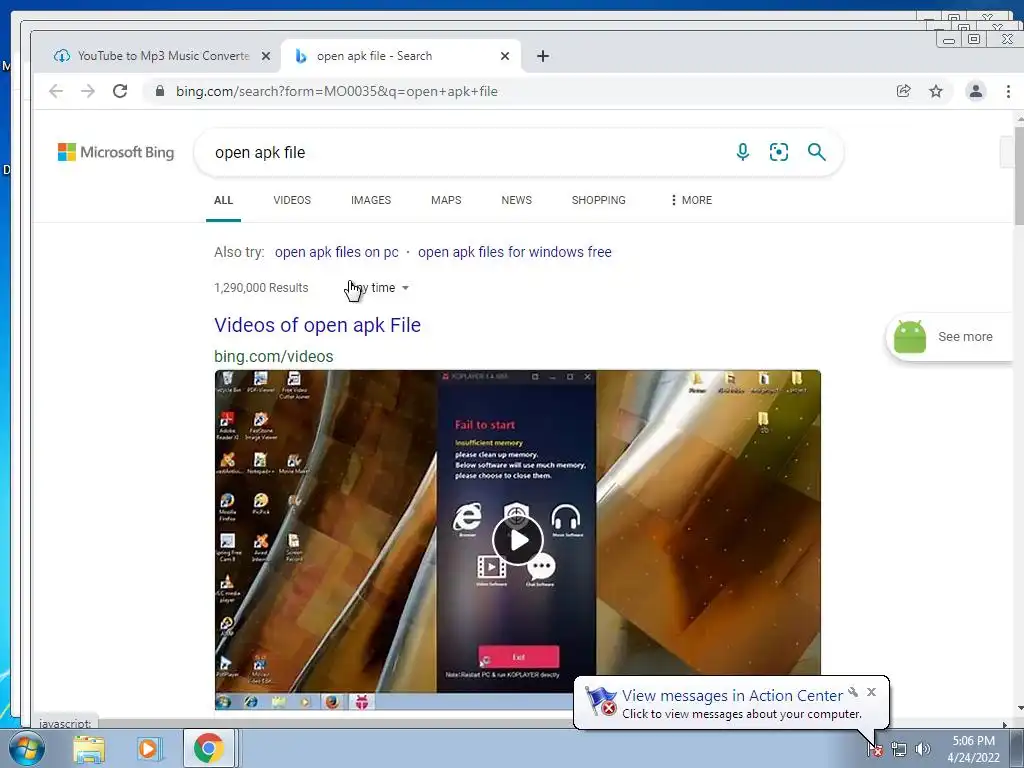This screenshot has width=1024, height=768.
Task: Click the magnifier search button
Action: pos(816,152)
